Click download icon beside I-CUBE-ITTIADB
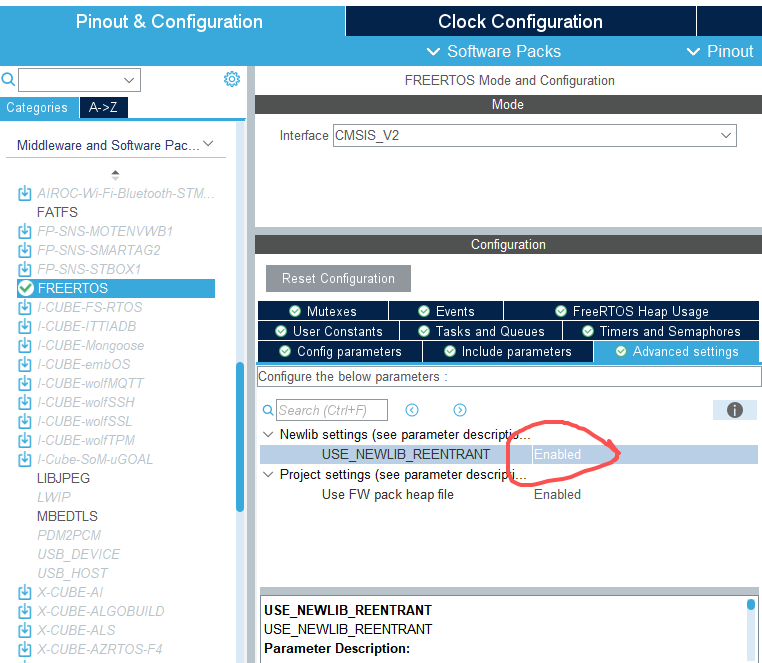 click(x=25, y=326)
